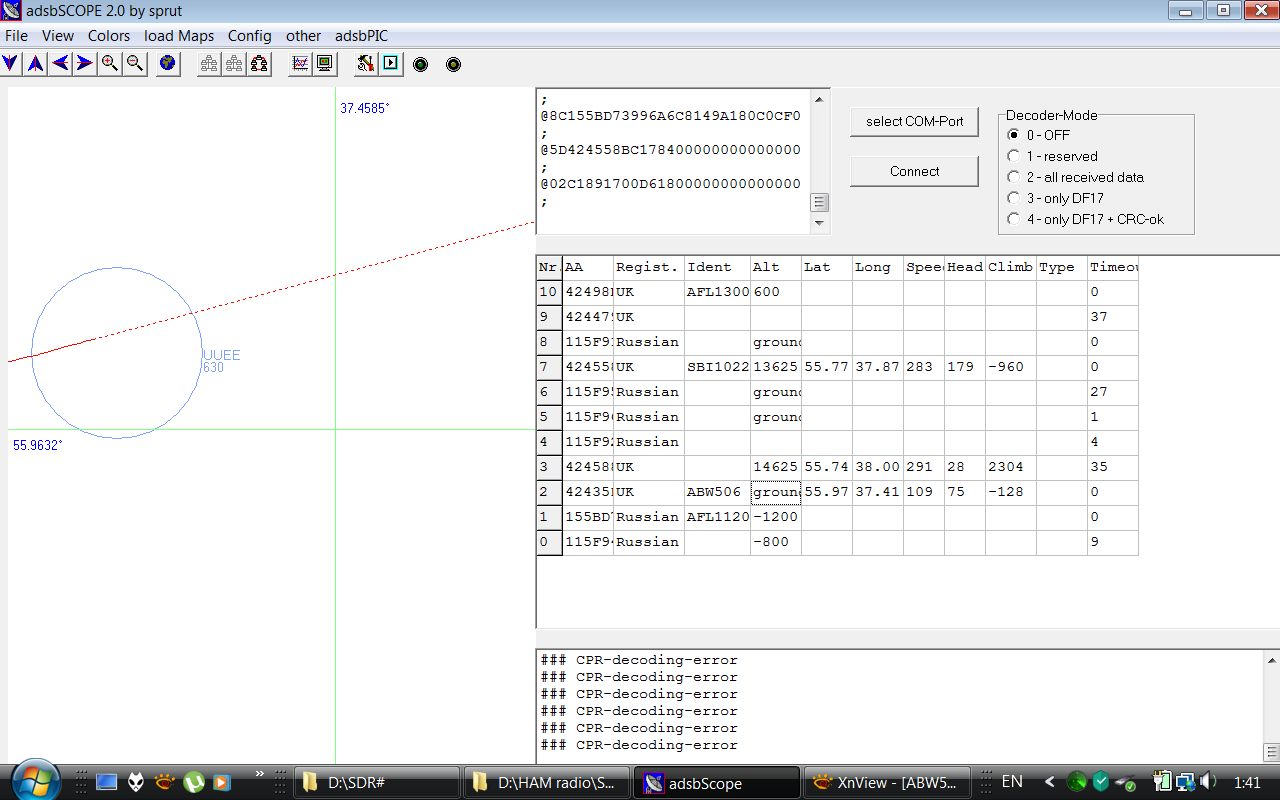Switch to XnView taskbar window

(886, 783)
